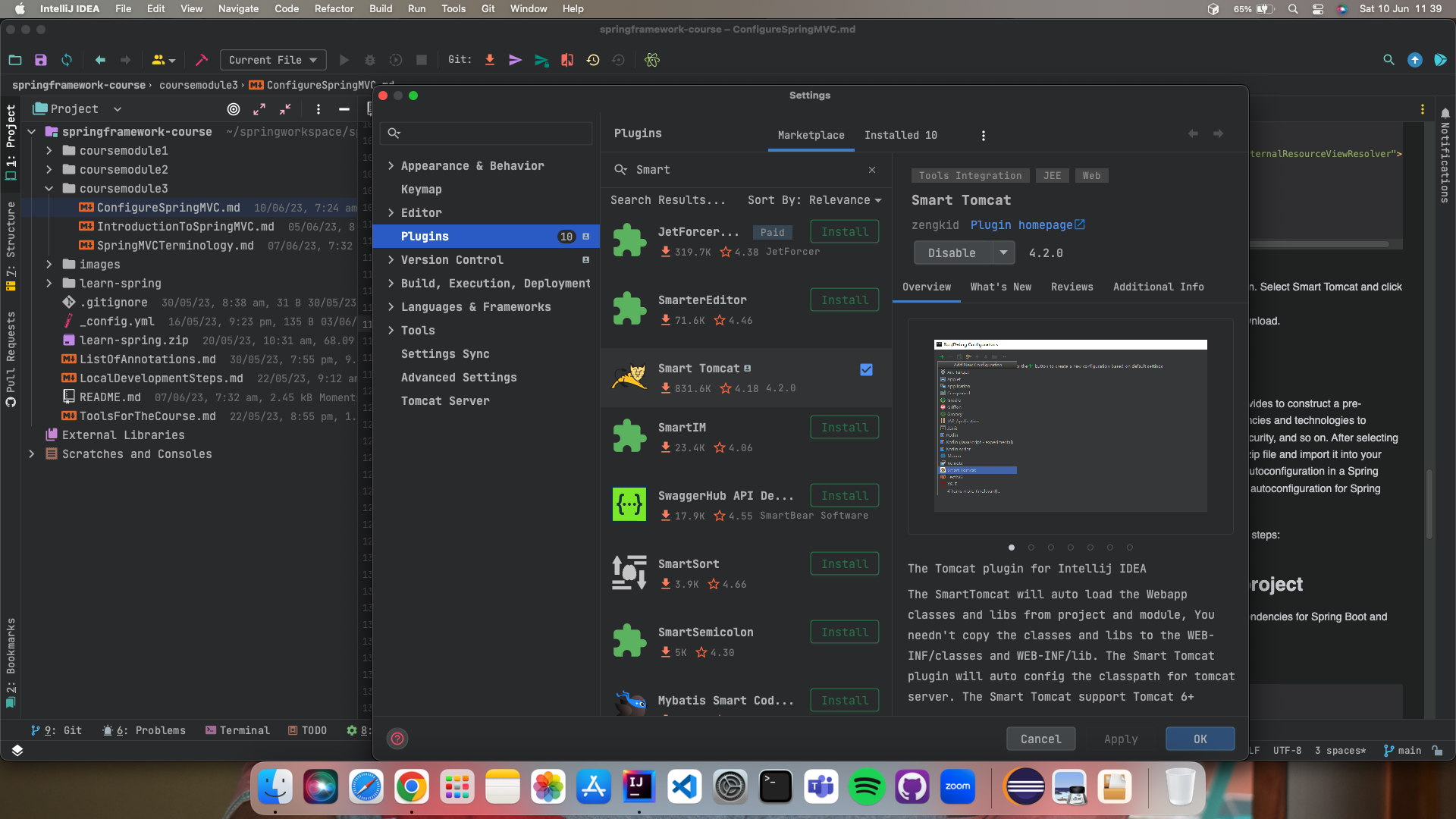
Task: Open plugin options three-dot menu in Settings
Action: click(x=984, y=136)
